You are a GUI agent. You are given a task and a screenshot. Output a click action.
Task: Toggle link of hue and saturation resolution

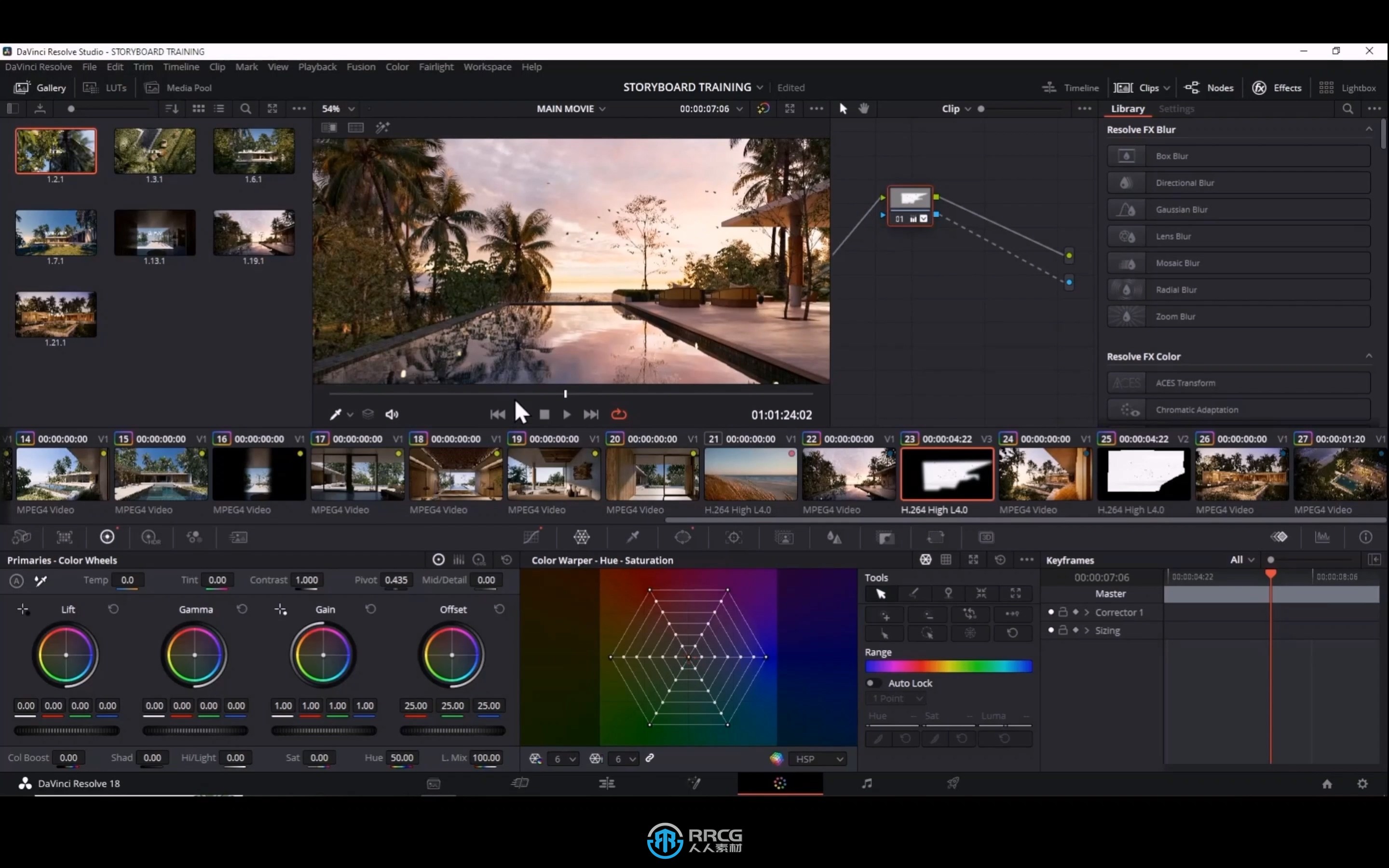click(x=650, y=759)
